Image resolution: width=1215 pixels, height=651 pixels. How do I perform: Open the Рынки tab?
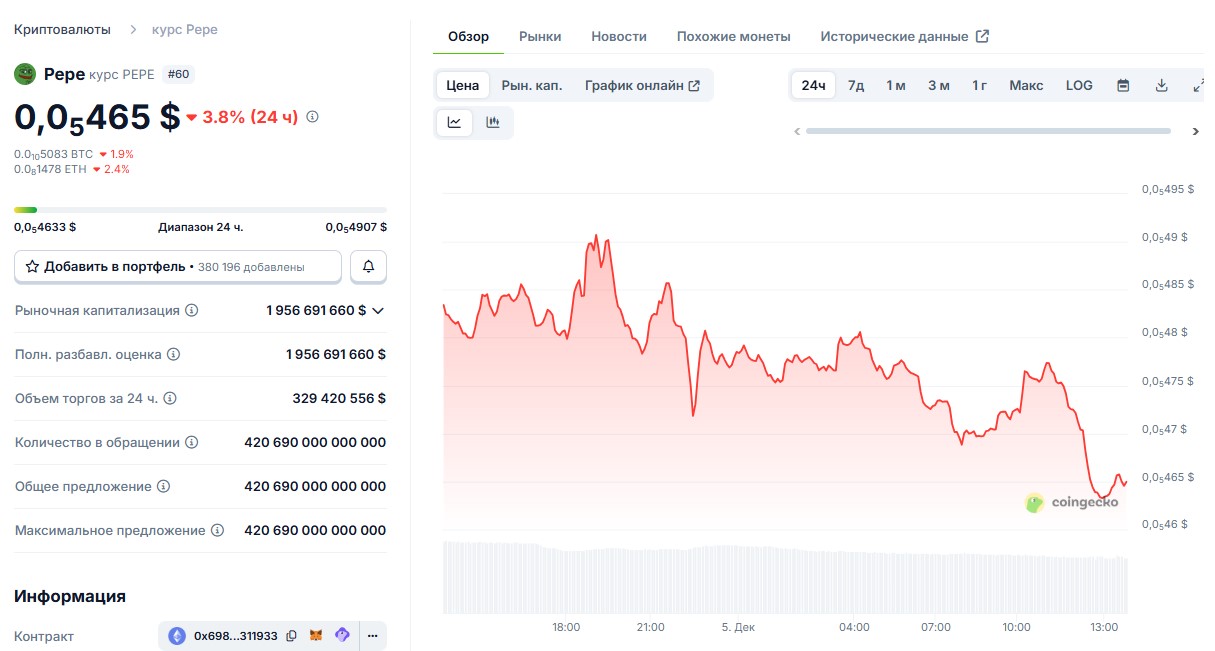click(540, 36)
